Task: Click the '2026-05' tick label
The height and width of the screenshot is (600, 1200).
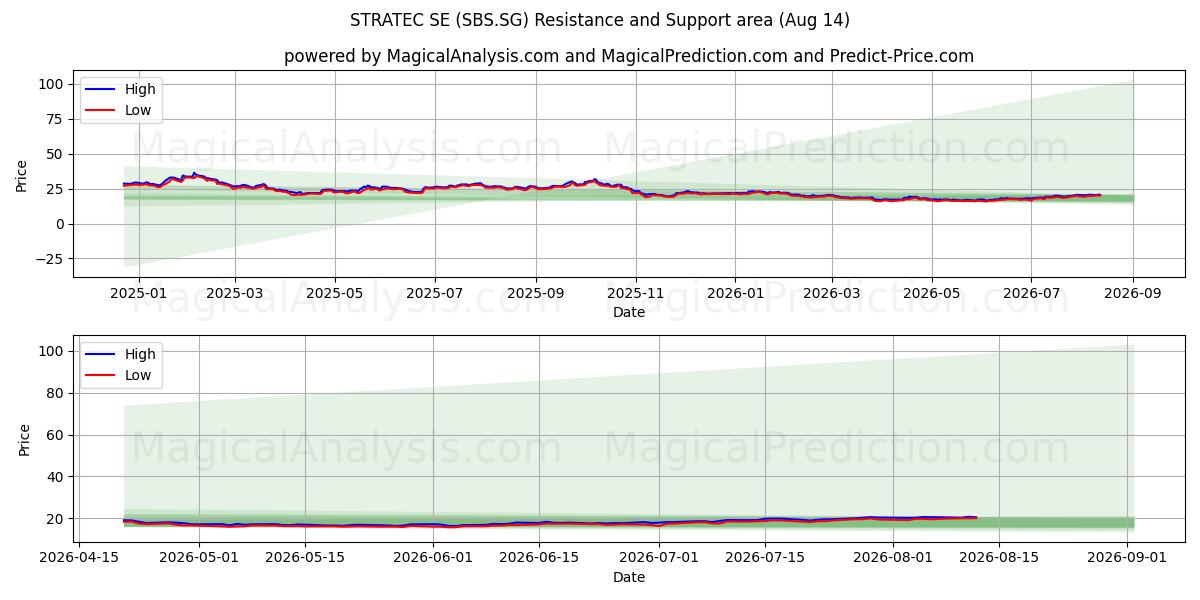Action: 932,293
